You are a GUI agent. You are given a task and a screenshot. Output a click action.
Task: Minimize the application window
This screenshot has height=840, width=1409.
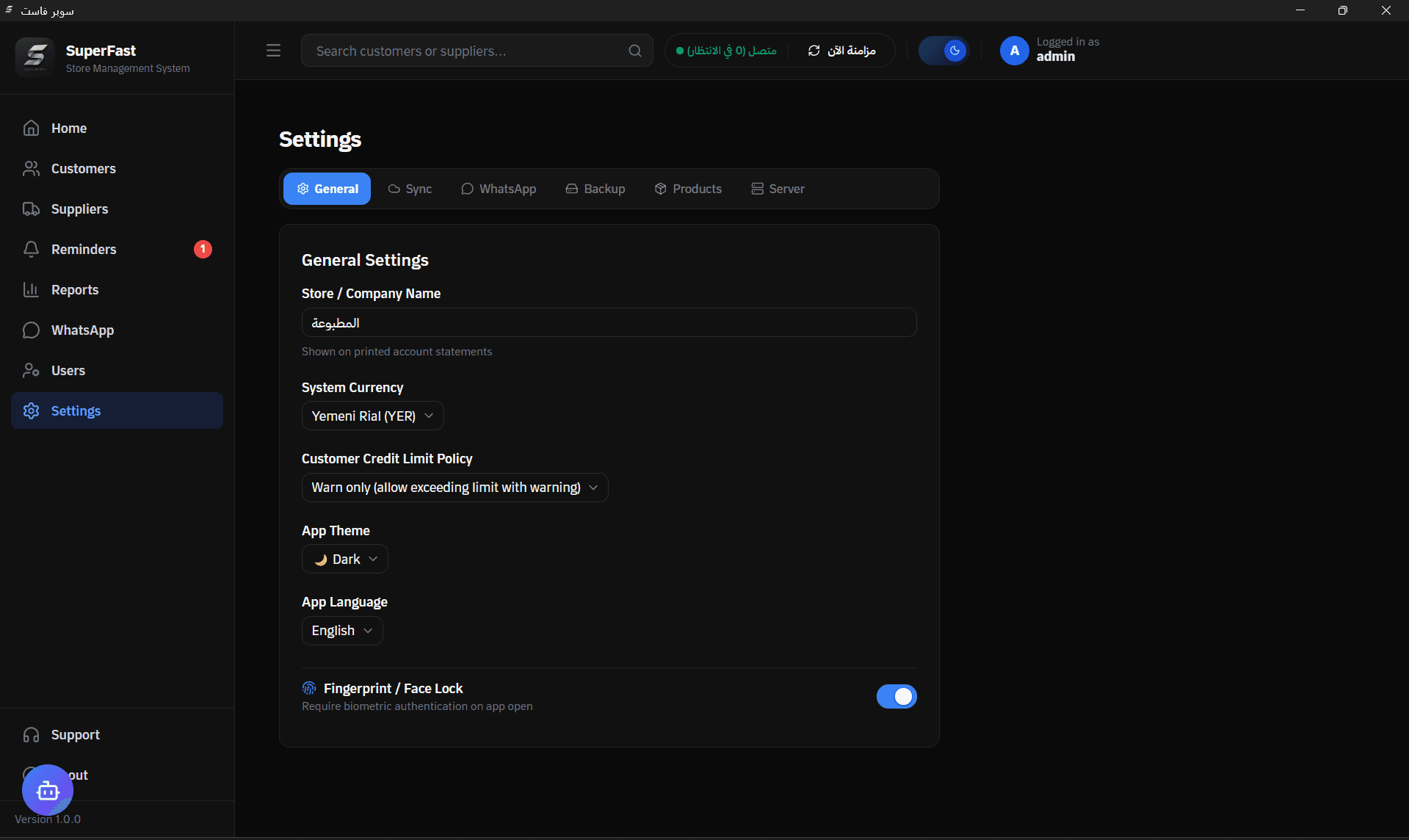point(1300,10)
